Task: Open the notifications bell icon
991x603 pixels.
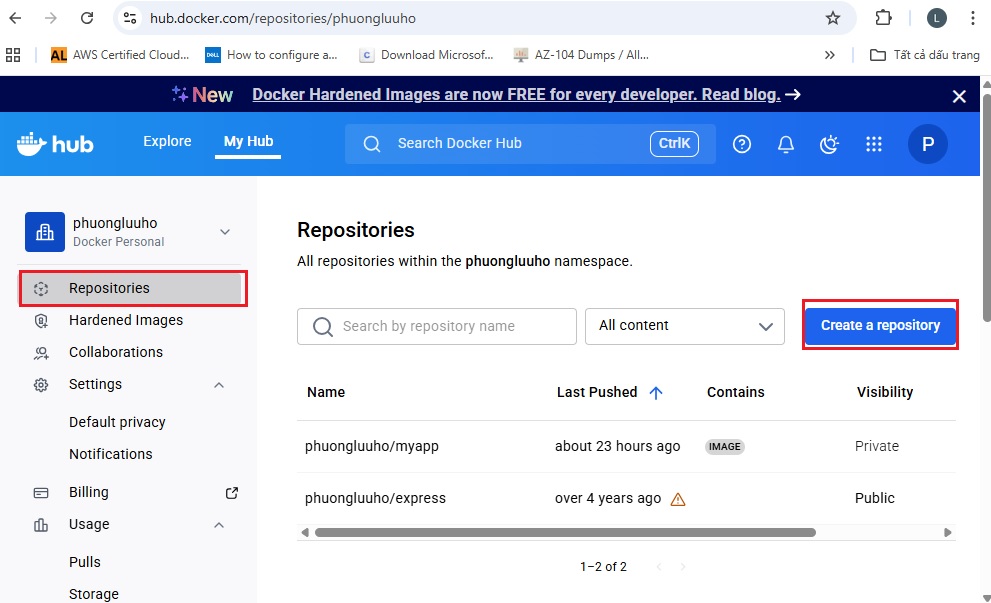Action: tap(786, 144)
